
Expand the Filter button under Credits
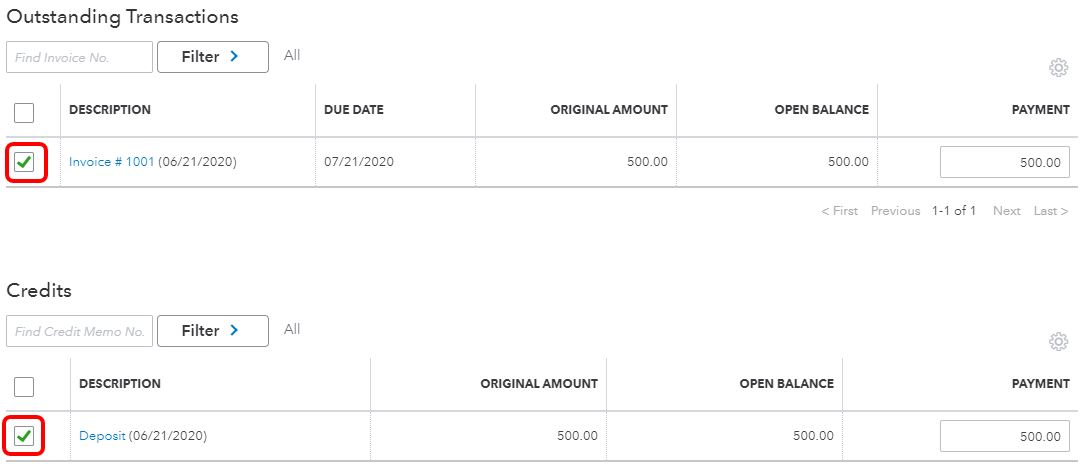coord(213,331)
